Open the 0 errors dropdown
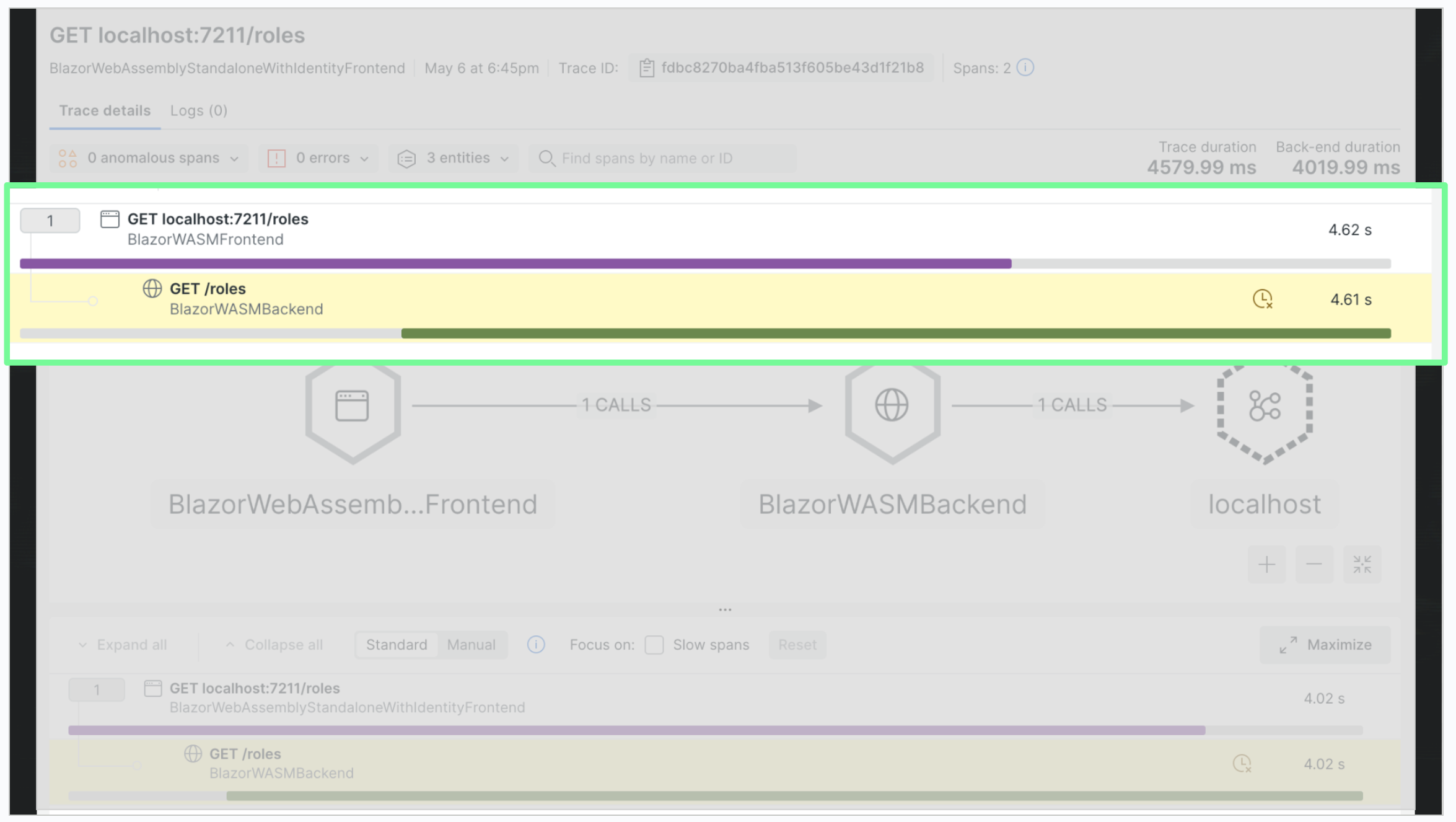This screenshot has height=822, width=1456. pos(319,158)
